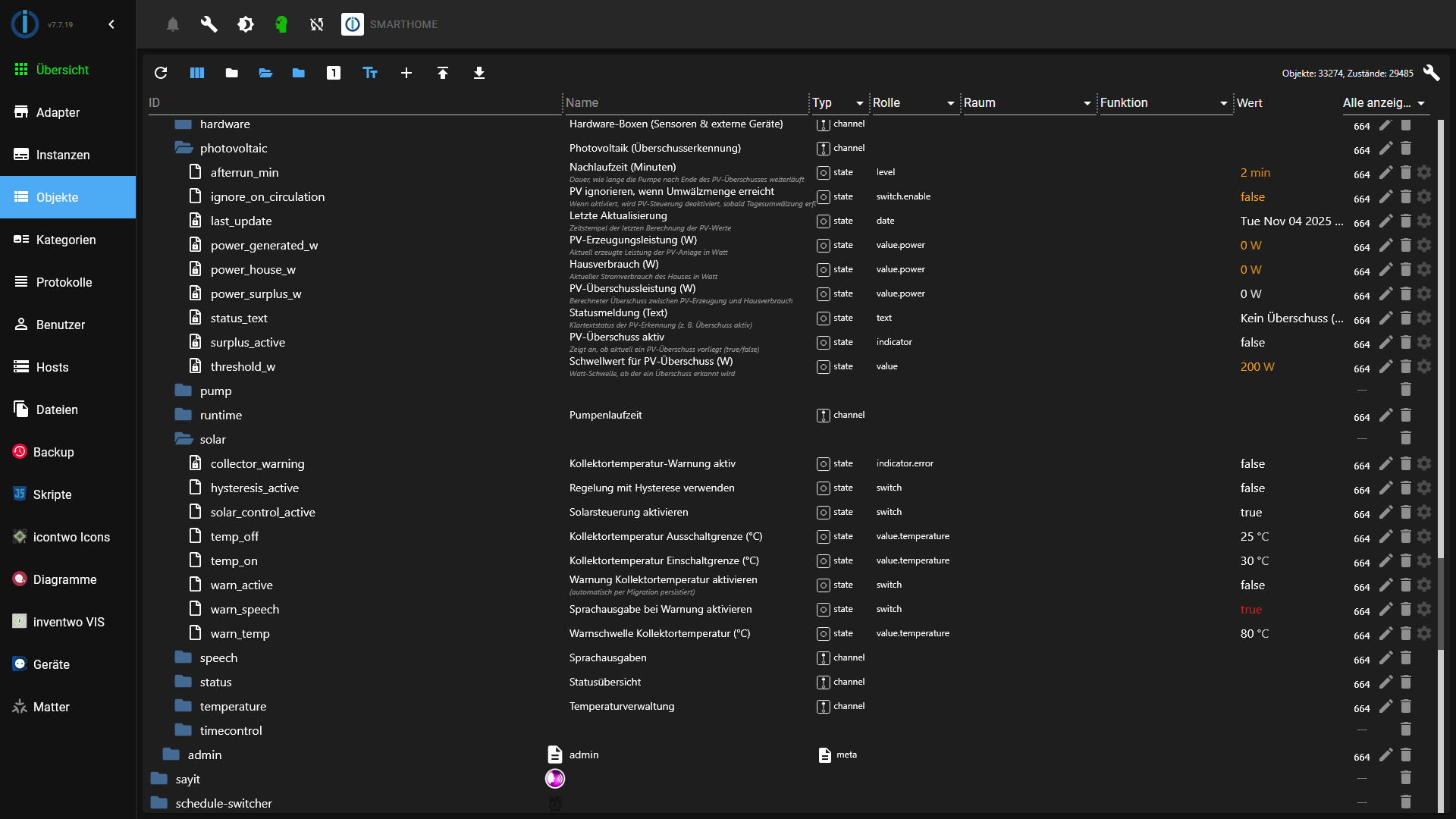1456x819 pixels.
Task: Open column configuration with the columns icon
Action: click(x=196, y=73)
